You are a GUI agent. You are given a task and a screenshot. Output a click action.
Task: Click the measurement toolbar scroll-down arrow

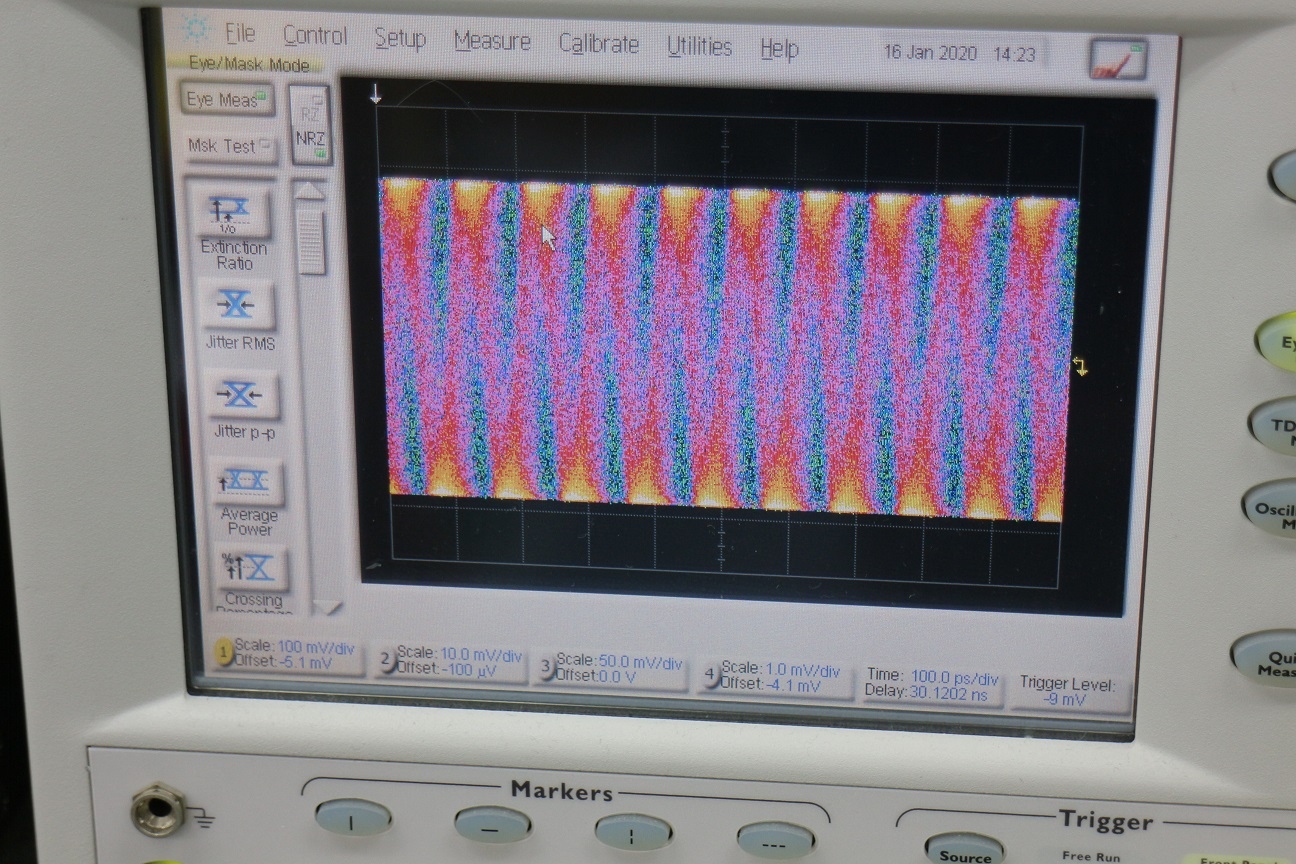tap(327, 607)
